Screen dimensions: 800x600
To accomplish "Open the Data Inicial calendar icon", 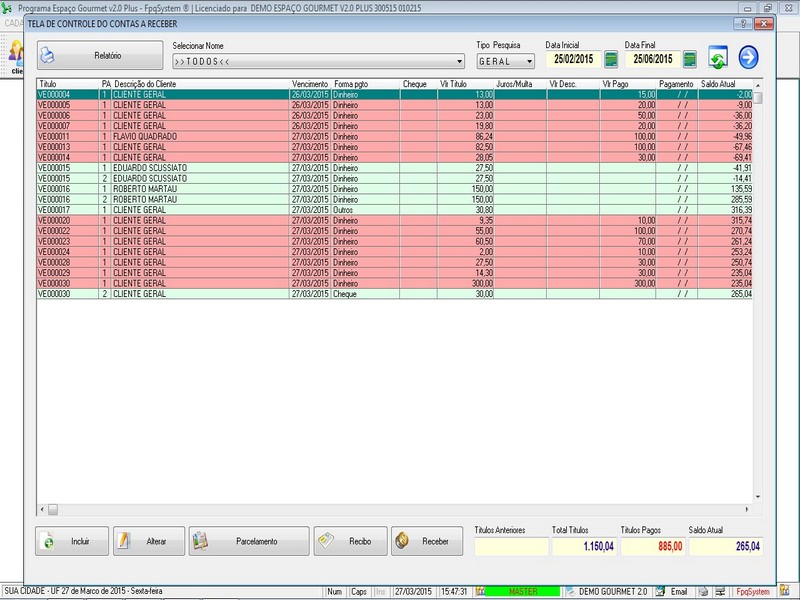I will (611, 59).
